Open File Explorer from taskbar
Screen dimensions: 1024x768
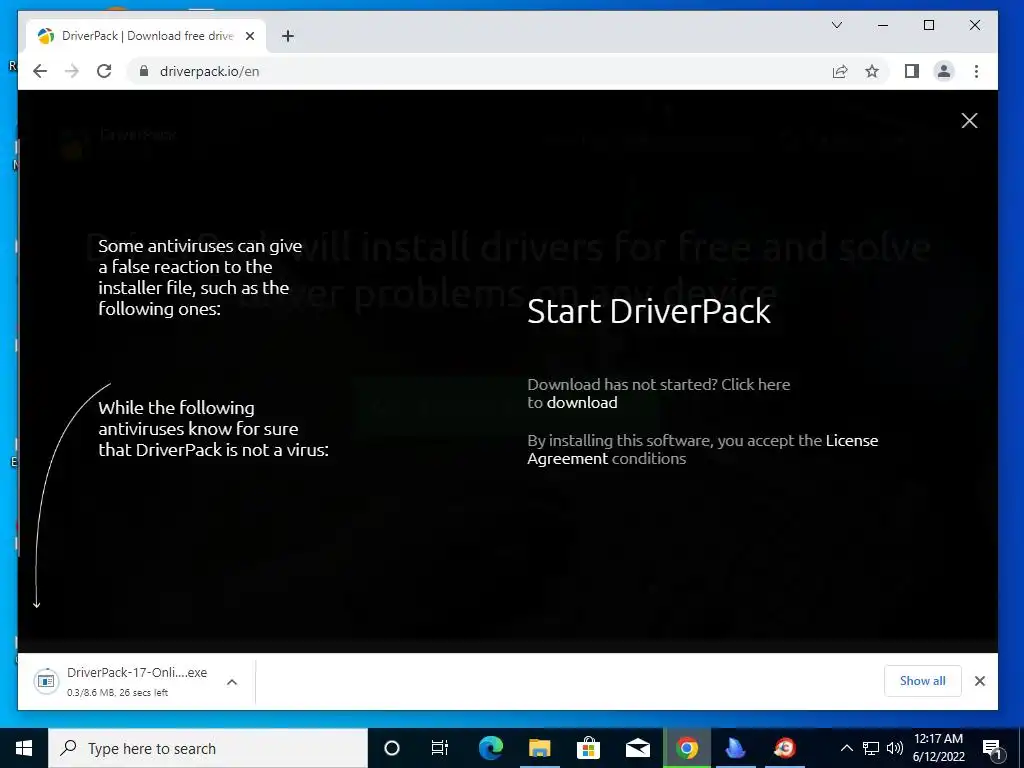tap(539, 748)
